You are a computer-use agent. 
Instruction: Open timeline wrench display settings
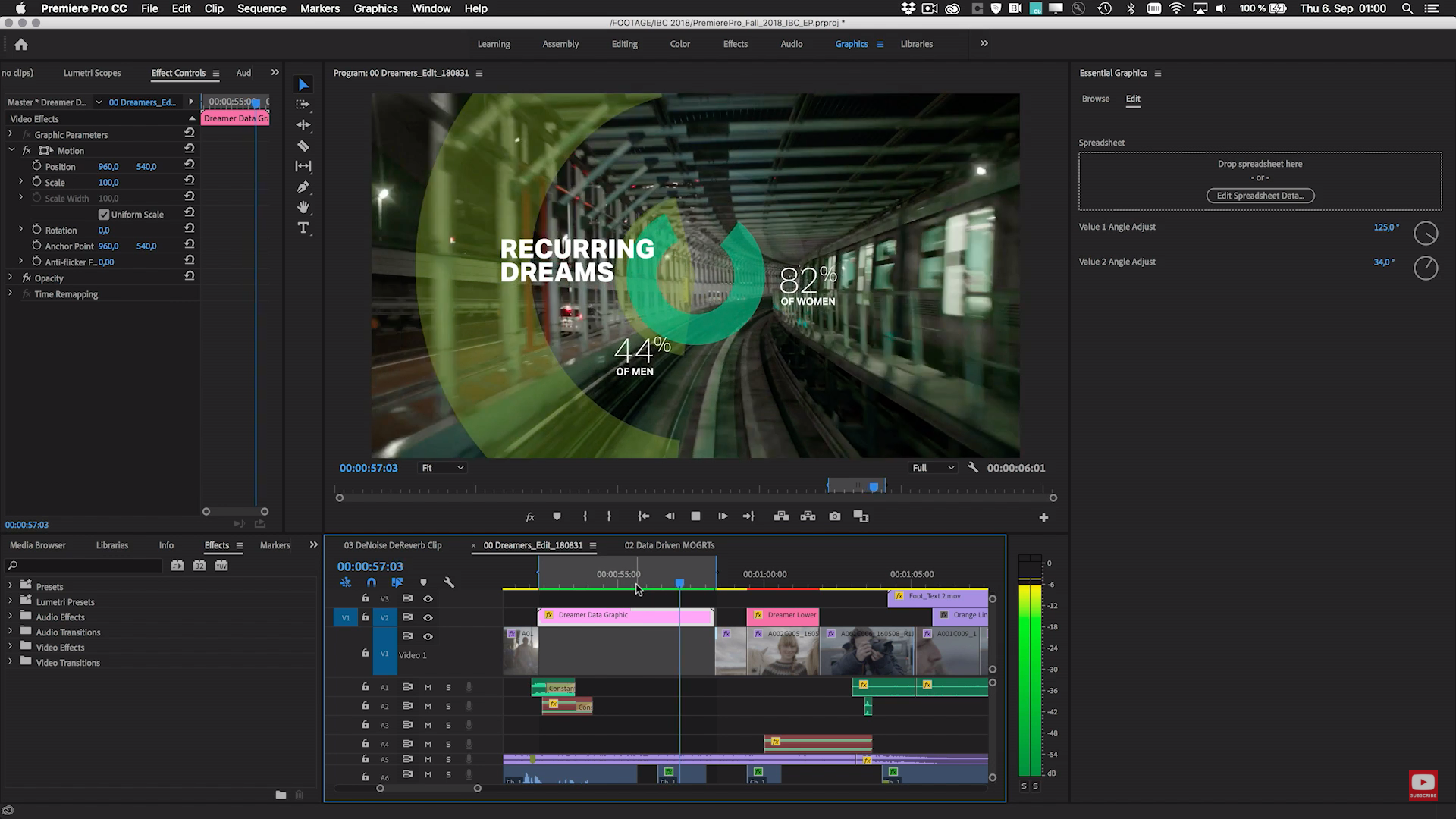coord(449,582)
